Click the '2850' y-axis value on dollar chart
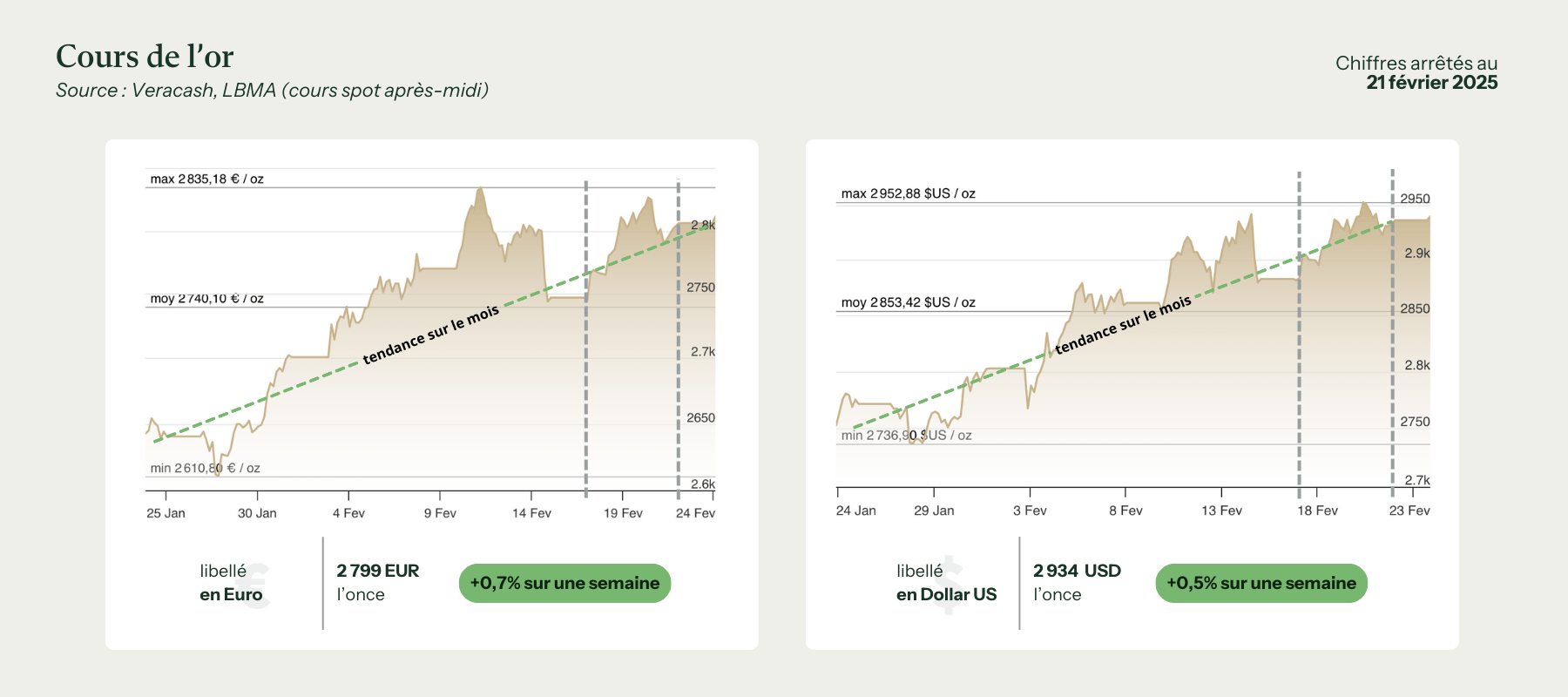 click(x=1416, y=308)
